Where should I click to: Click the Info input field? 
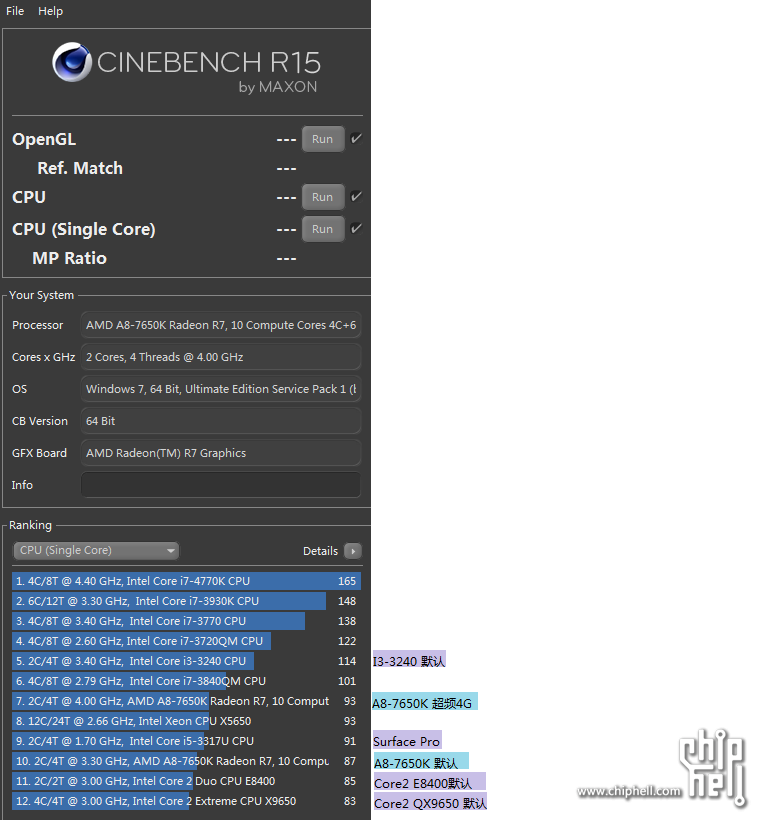[x=221, y=485]
